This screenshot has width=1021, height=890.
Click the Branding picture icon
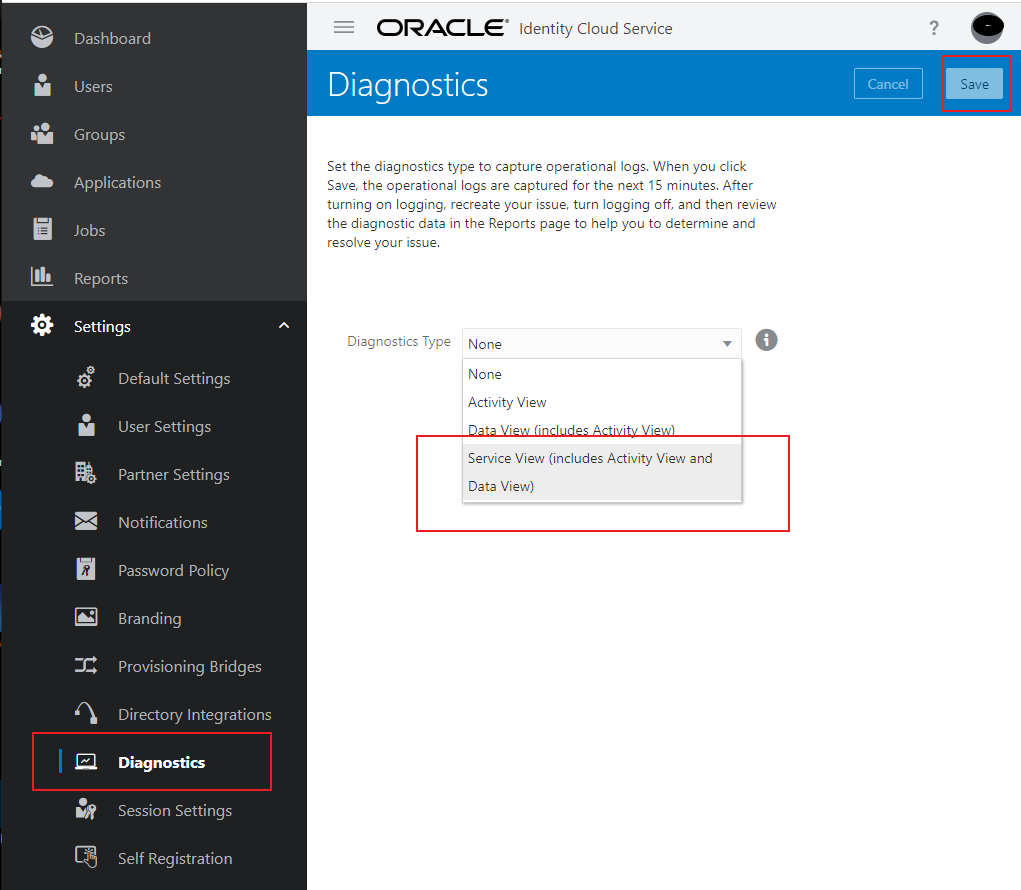pos(86,617)
